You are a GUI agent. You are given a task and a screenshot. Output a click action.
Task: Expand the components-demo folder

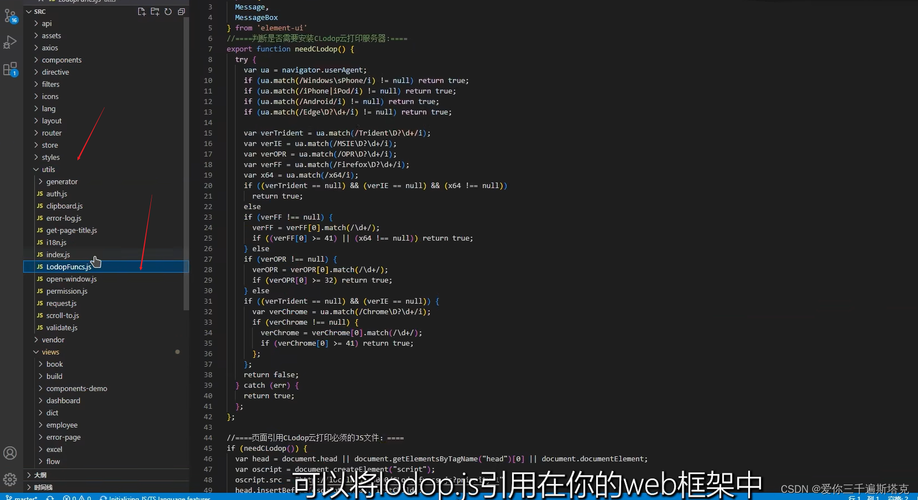tap(106, 389)
